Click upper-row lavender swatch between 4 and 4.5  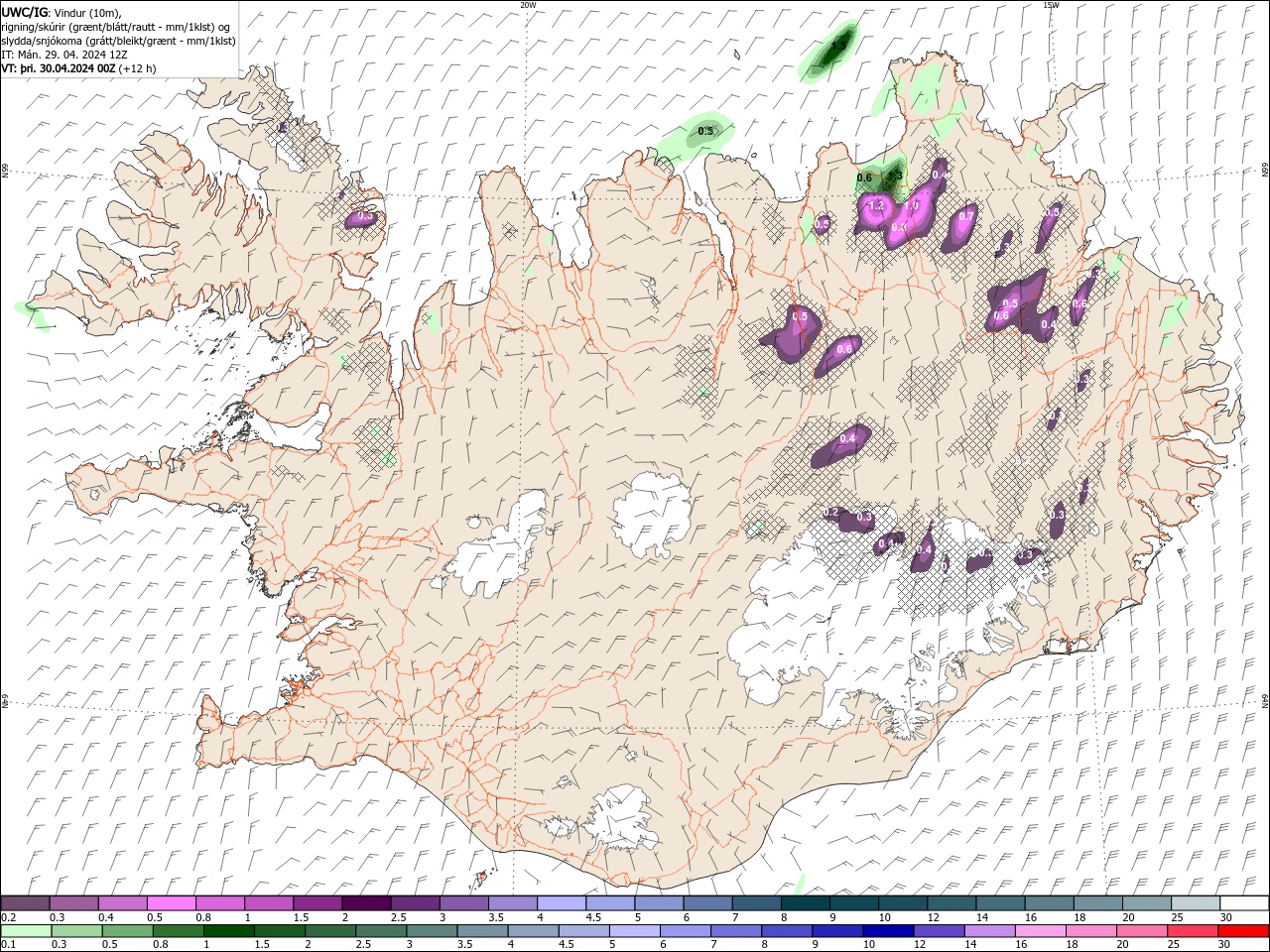[x=562, y=903]
